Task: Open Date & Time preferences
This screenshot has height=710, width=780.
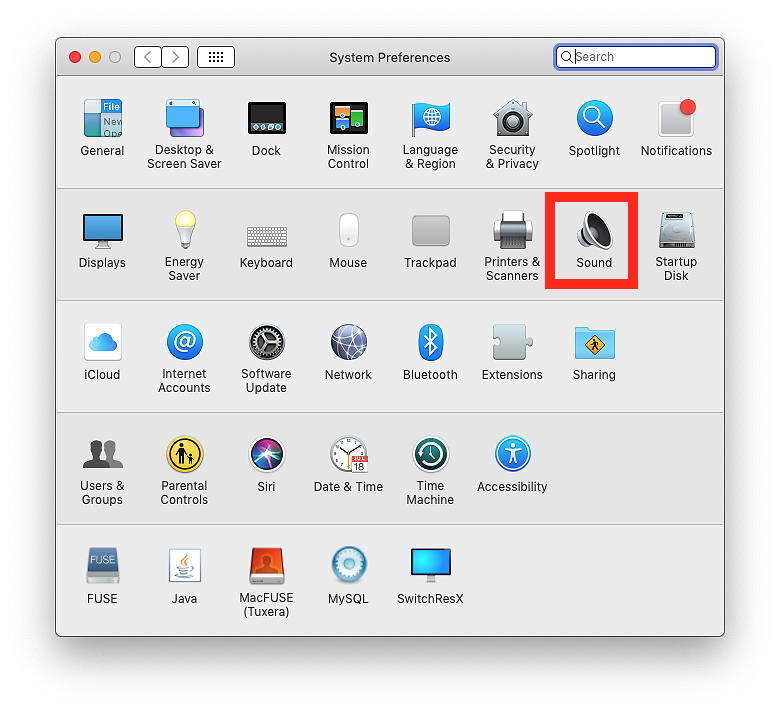Action: [349, 464]
